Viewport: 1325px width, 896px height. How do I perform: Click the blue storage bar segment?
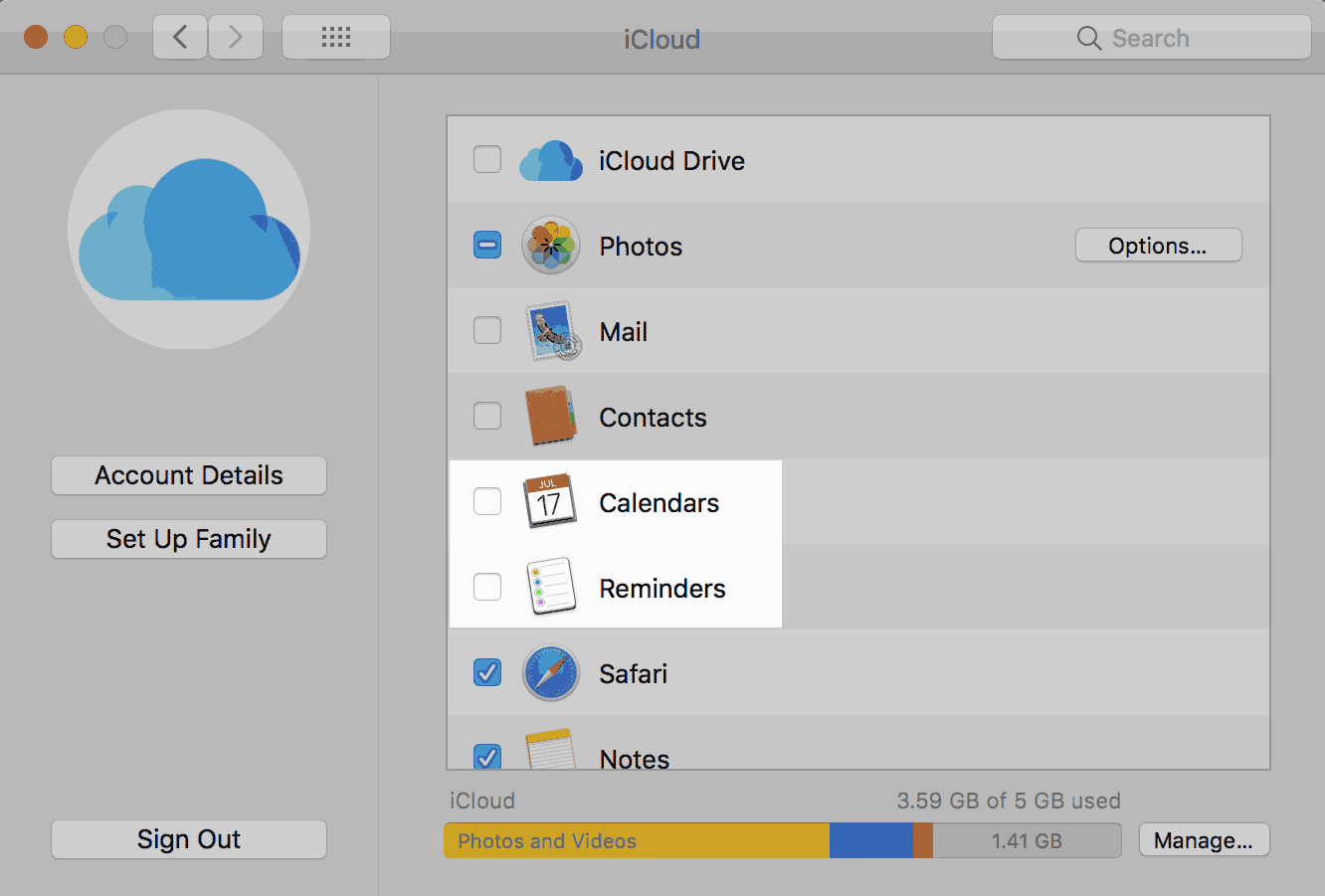(870, 841)
